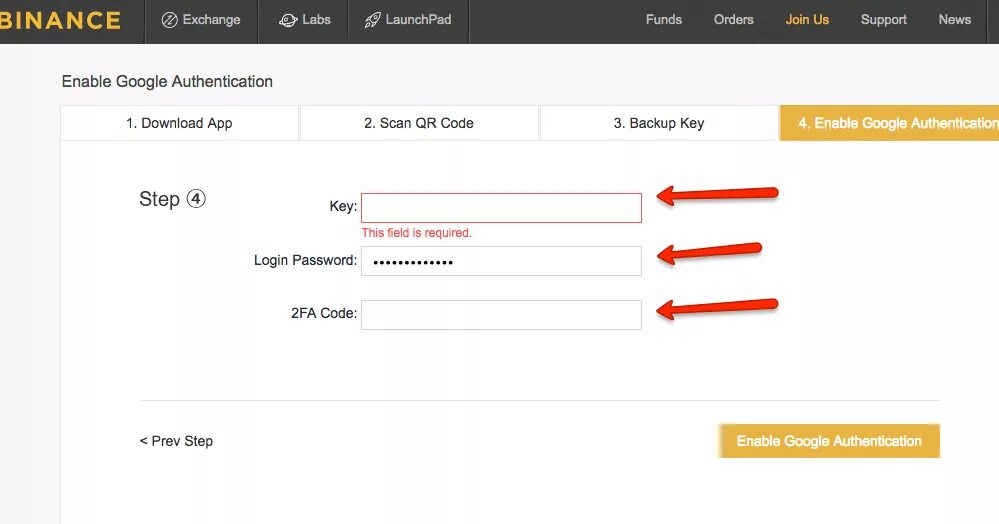Click the "Login Password:" field label

[x=305, y=260]
